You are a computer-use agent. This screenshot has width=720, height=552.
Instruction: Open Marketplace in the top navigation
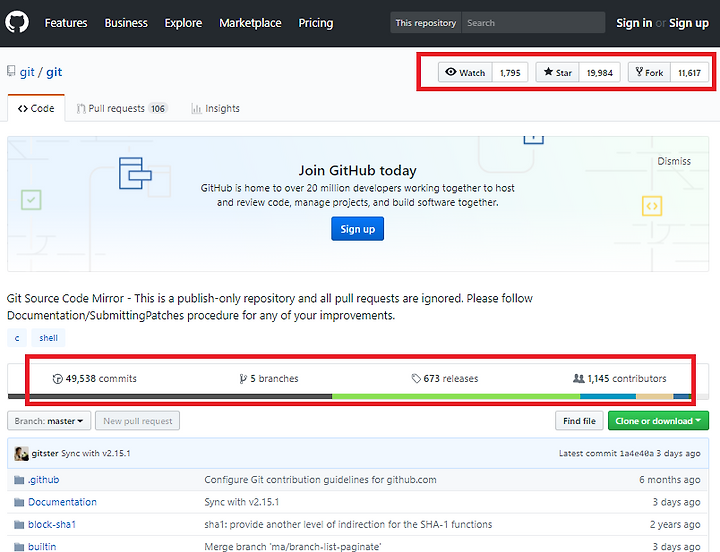click(x=250, y=23)
